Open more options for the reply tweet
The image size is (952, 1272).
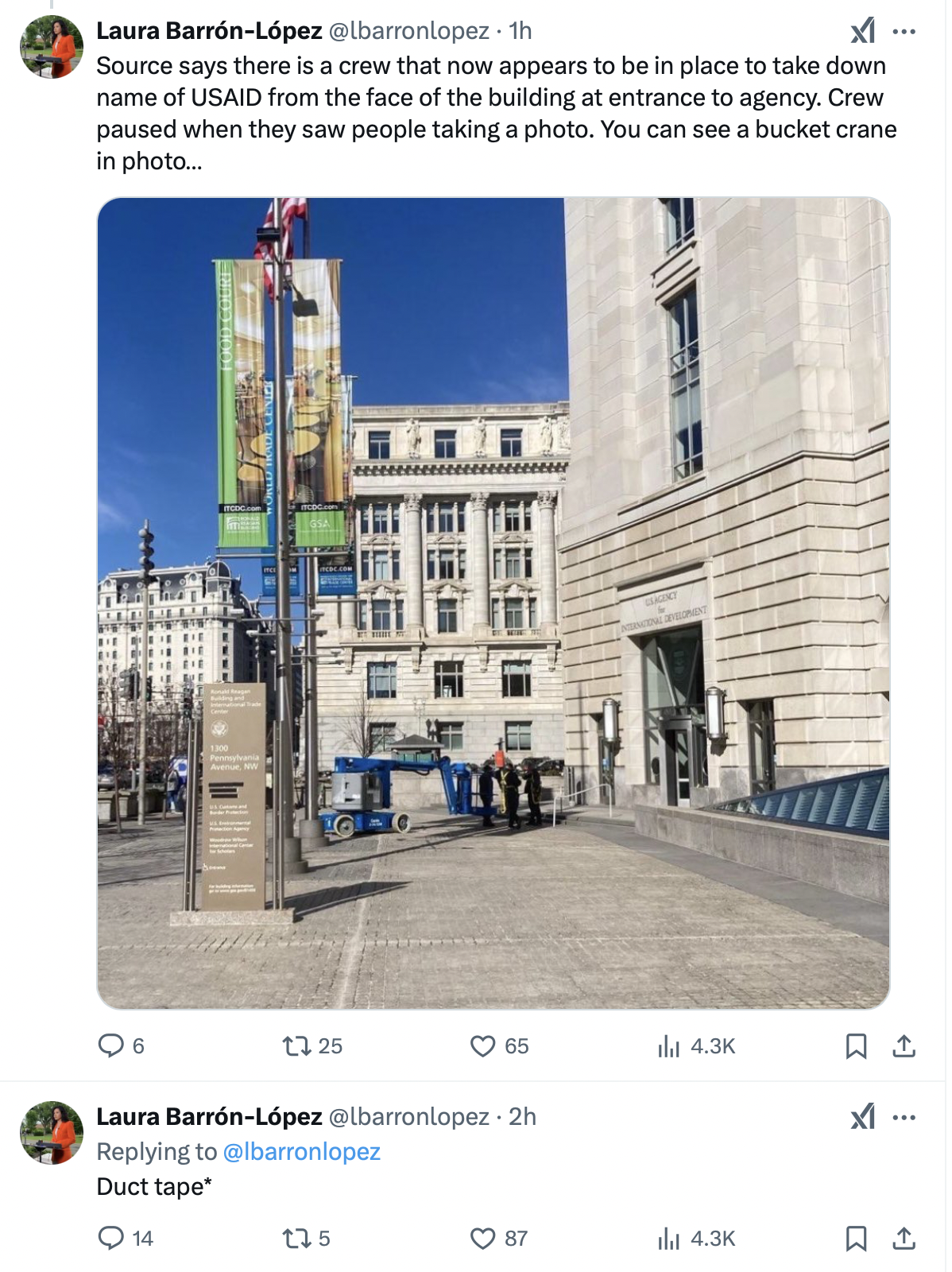(905, 1118)
